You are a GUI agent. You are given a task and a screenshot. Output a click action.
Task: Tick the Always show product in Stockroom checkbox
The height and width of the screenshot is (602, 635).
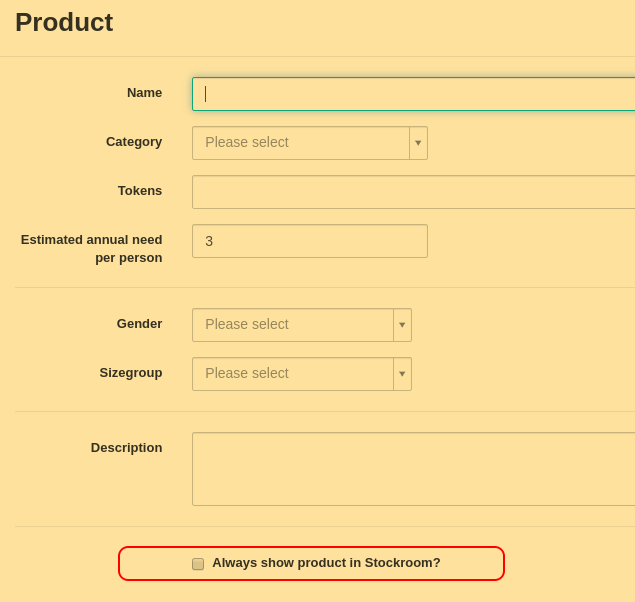click(x=198, y=564)
